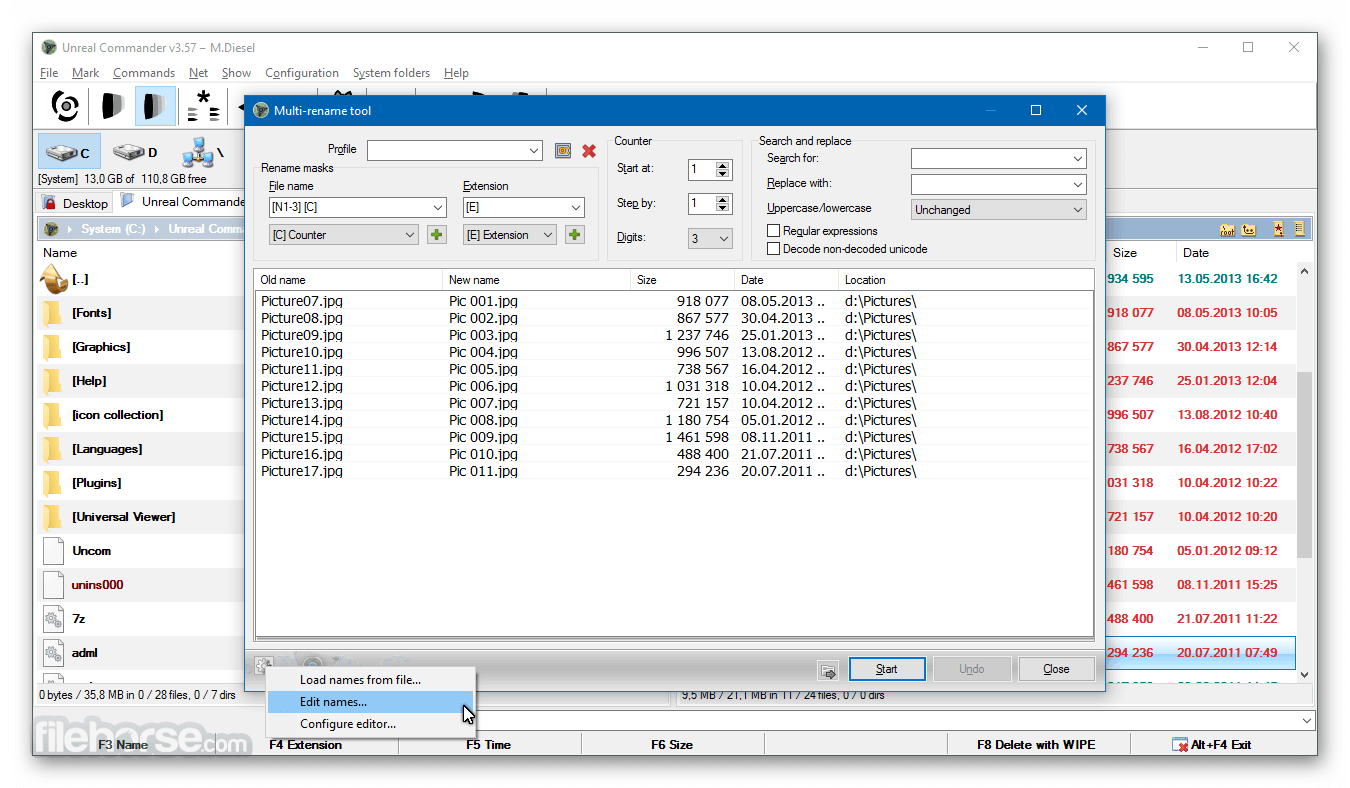The height and width of the screenshot is (788, 1350).
Task: Open the Digits dropdown
Action: click(710, 239)
